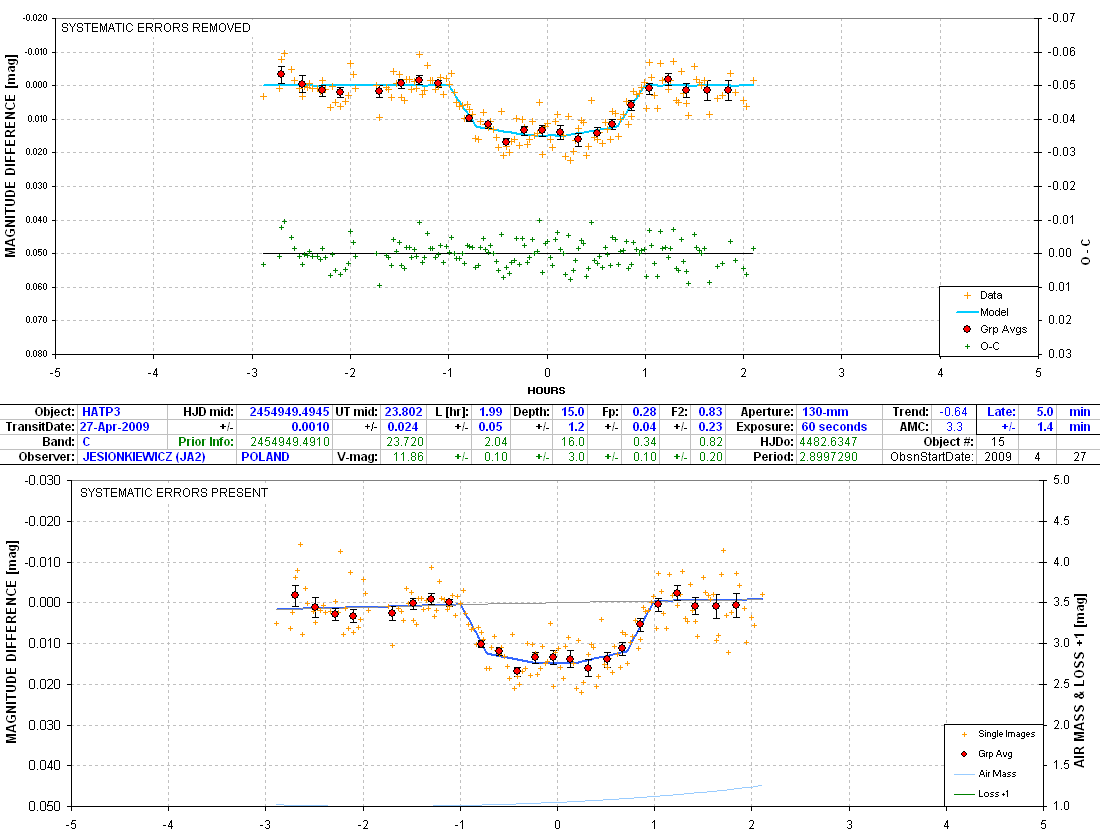The image size is (1100, 834).
Task: Click the object name cell 'HATP3'
Action: [x=101, y=412]
